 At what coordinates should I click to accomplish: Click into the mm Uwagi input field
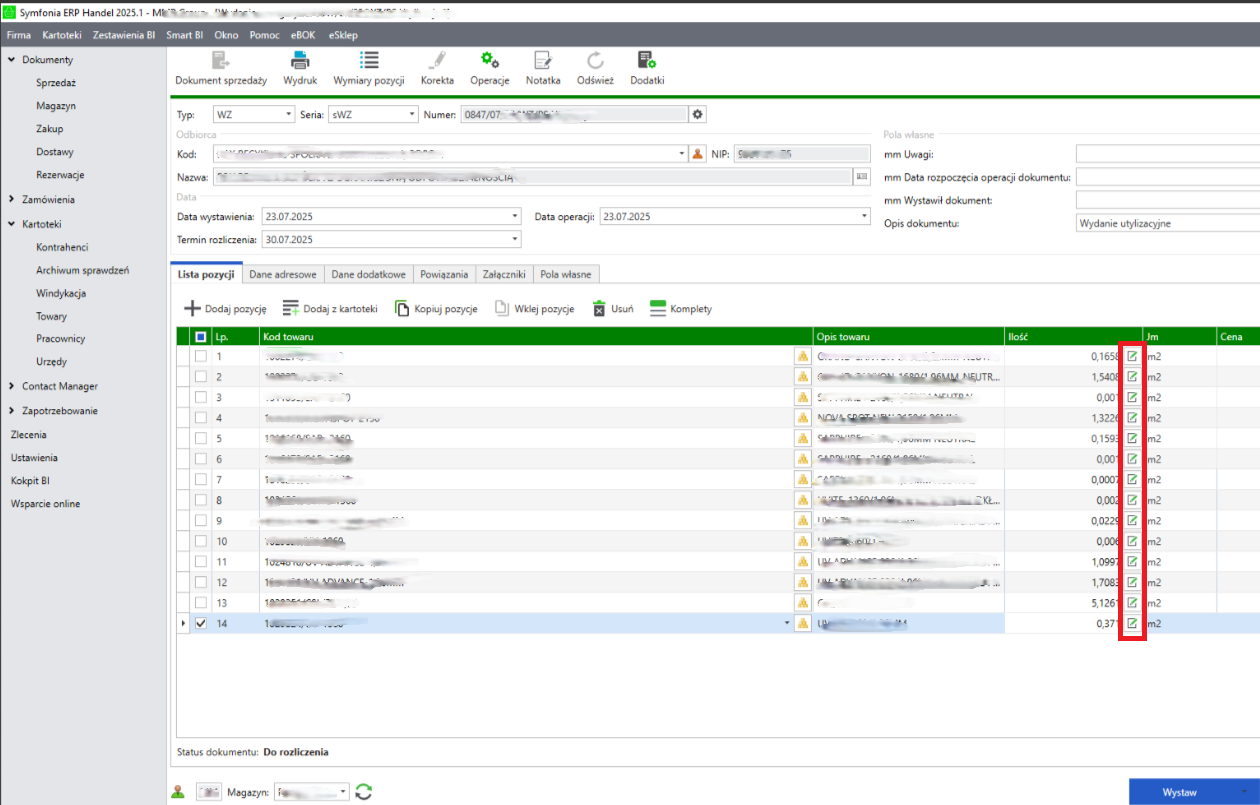tap(1168, 154)
